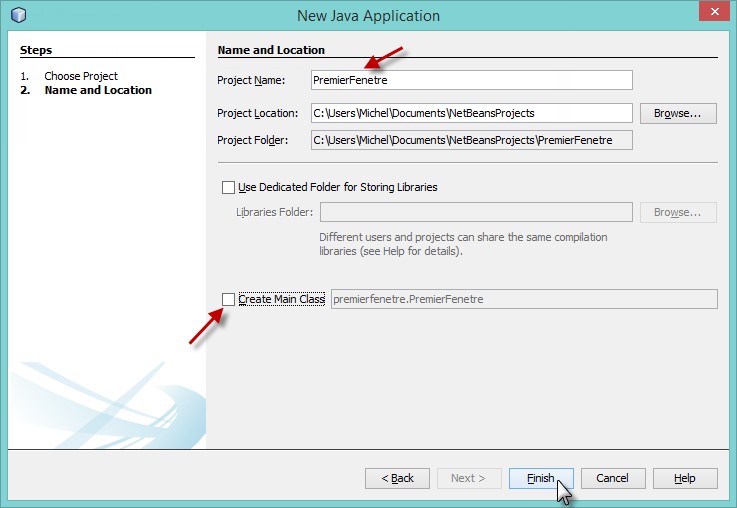Click the Project Folder text field
The width and height of the screenshot is (737, 508).
click(471, 140)
